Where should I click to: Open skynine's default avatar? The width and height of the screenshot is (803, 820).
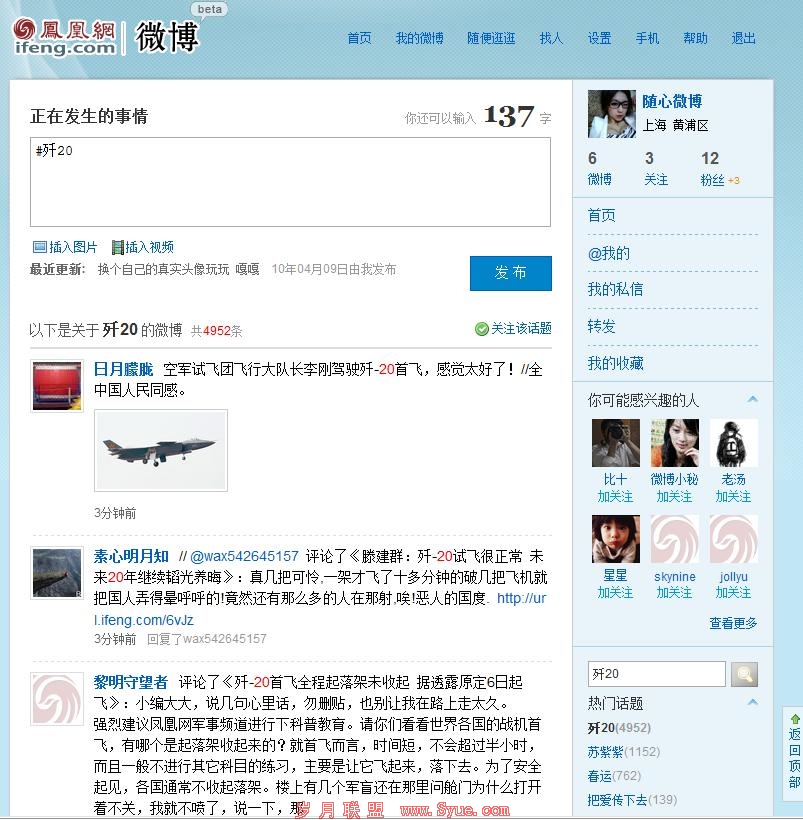675,539
